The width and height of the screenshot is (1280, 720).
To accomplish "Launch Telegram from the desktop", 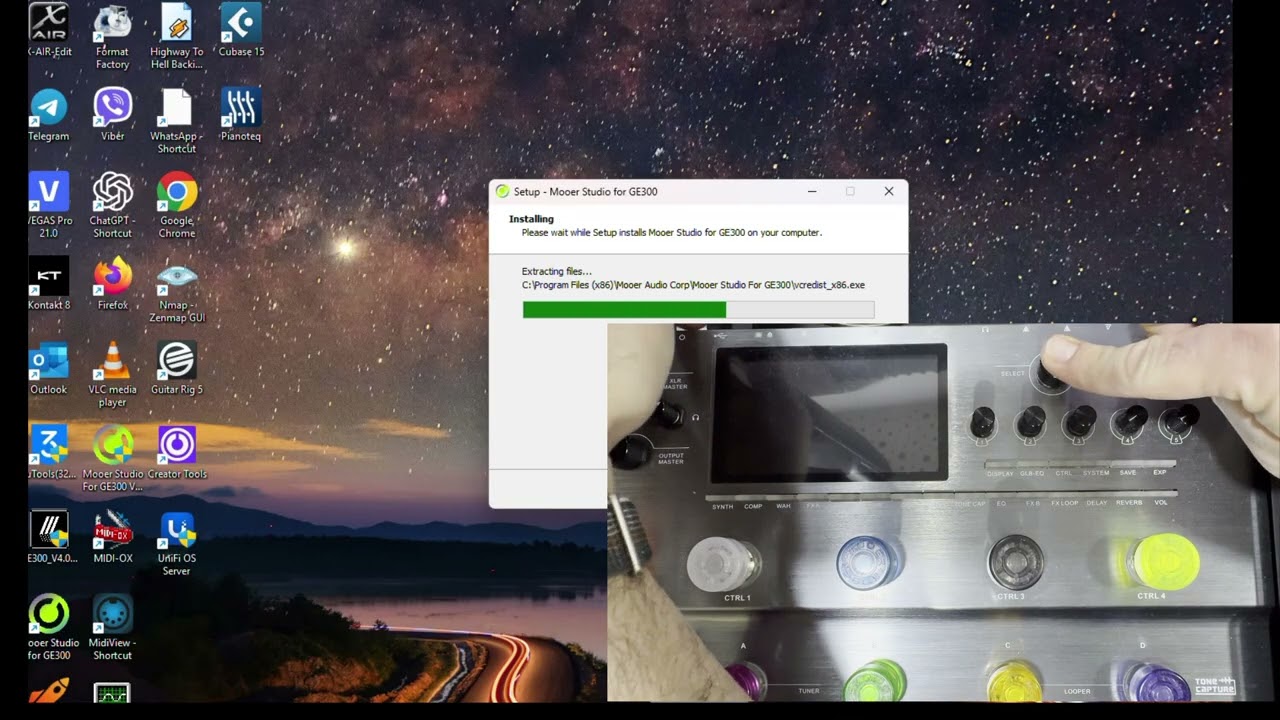I will click(49, 115).
